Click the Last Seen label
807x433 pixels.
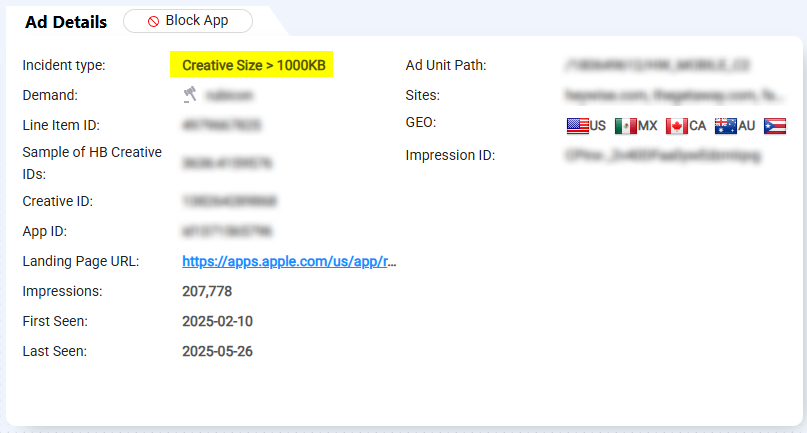(x=55, y=351)
